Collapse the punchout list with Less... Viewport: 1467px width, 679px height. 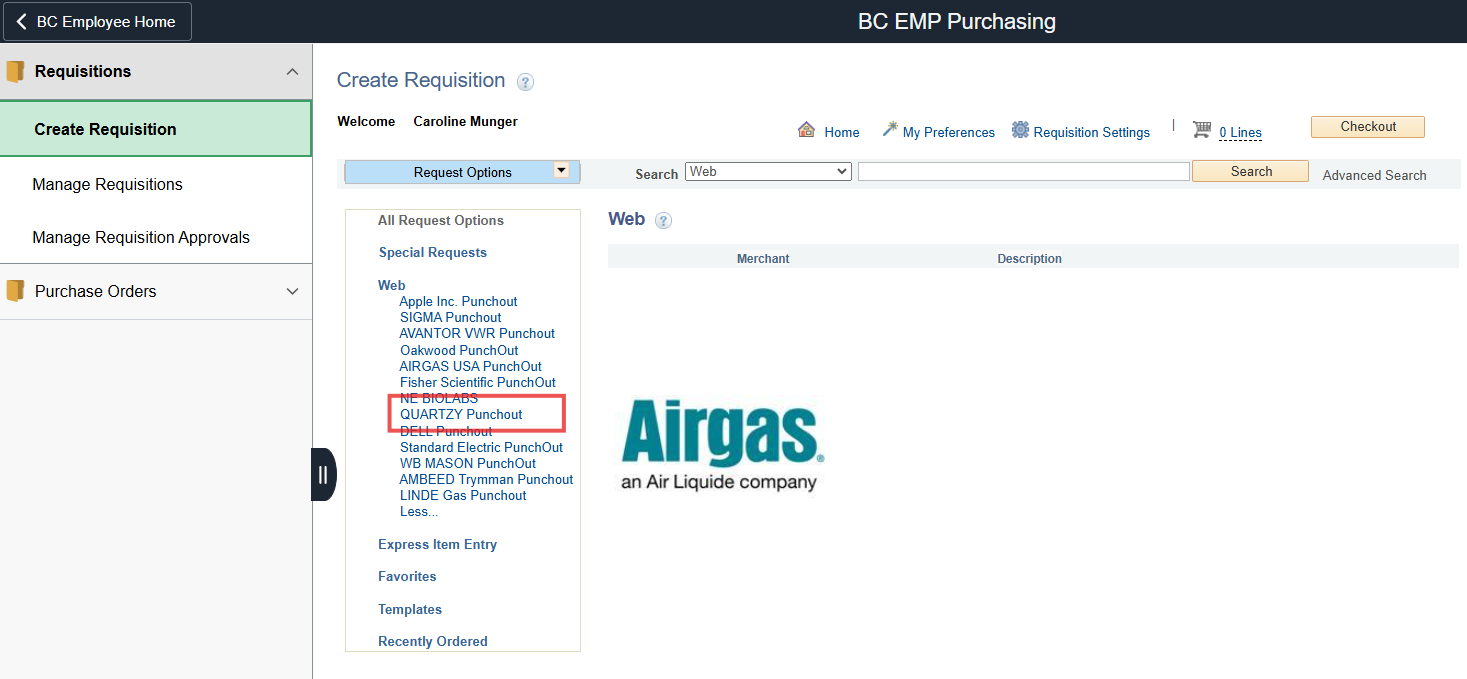pyautogui.click(x=419, y=512)
